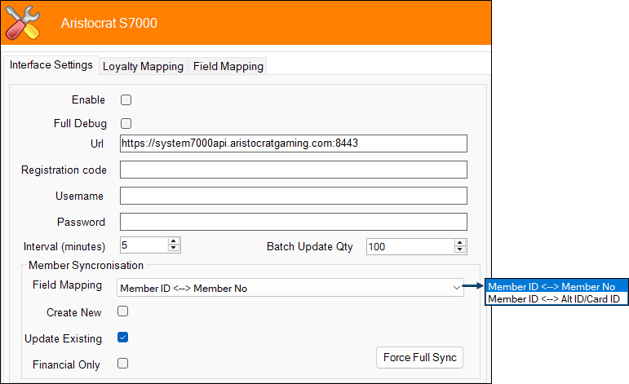Click the Update Existing label
This screenshot has width=629, height=384.
tap(63, 339)
